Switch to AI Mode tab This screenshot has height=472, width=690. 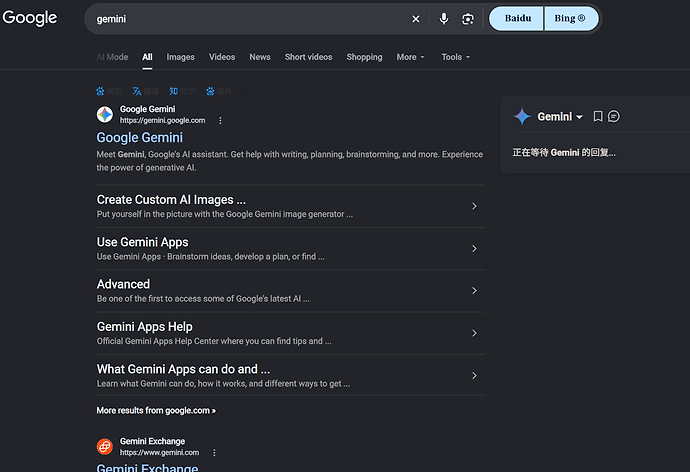coord(112,57)
